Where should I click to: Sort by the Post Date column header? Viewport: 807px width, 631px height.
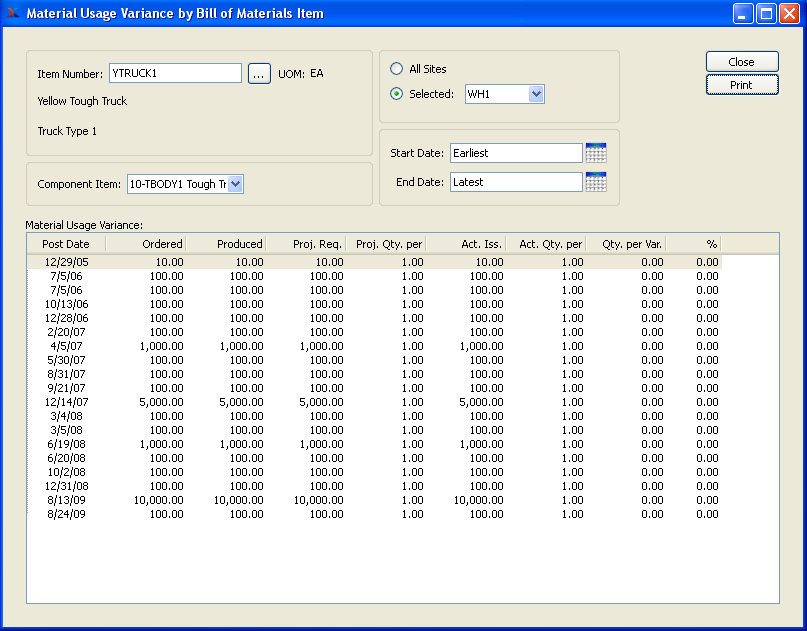click(x=66, y=244)
